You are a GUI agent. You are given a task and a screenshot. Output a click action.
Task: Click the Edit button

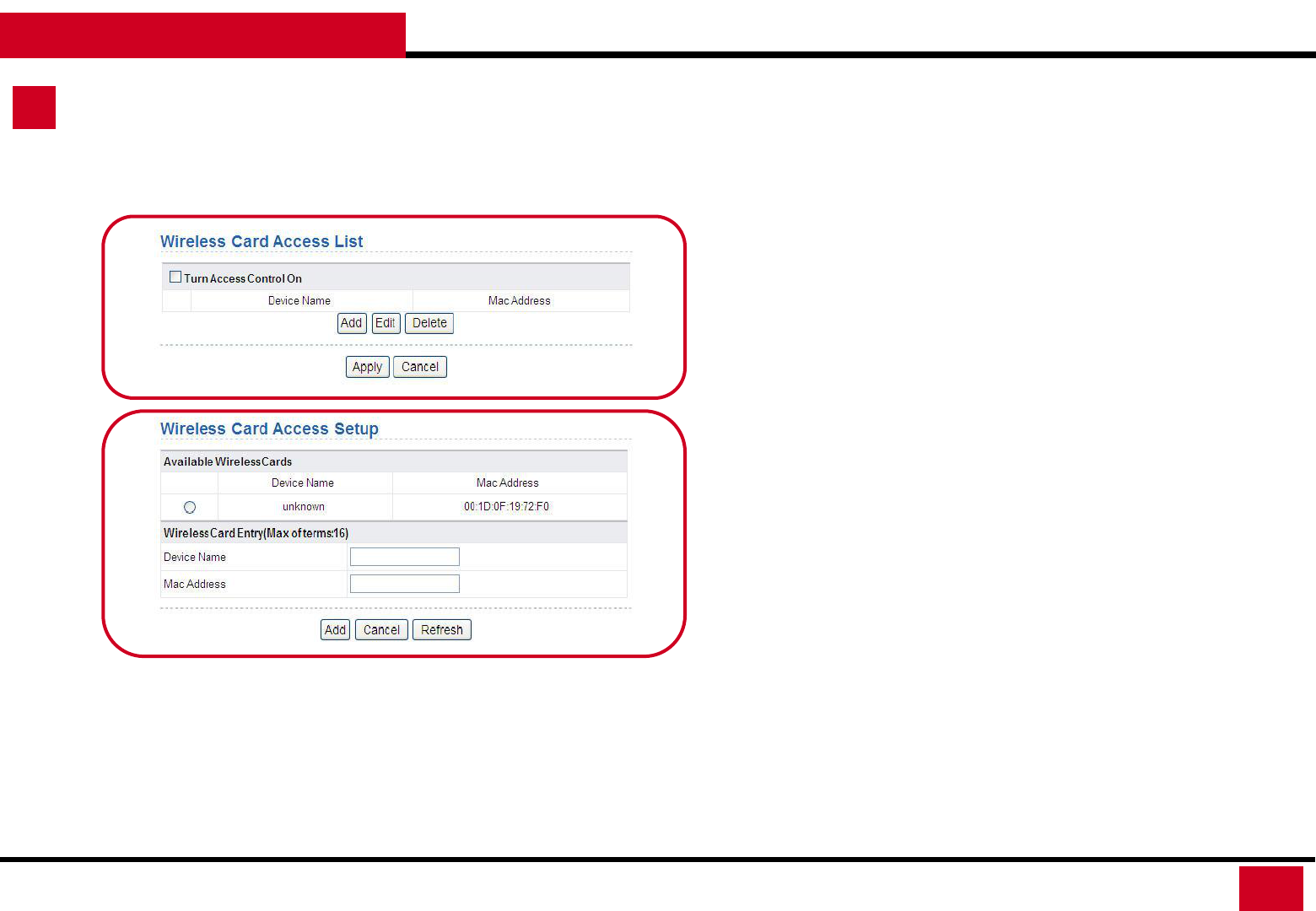[386, 323]
